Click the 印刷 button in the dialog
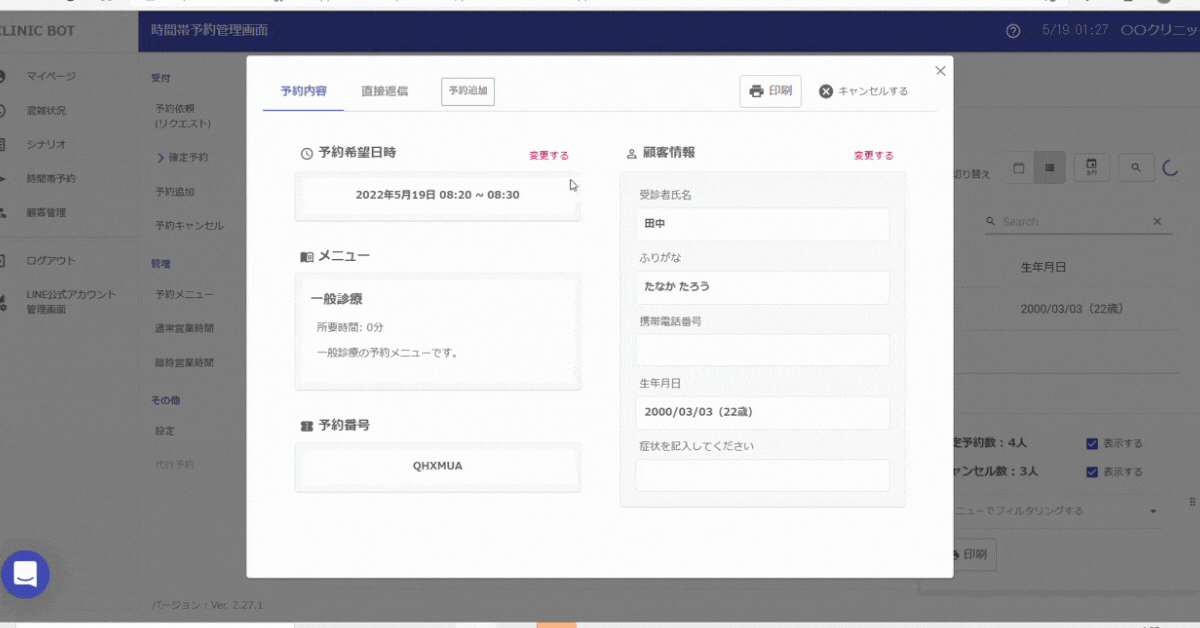 (770, 91)
